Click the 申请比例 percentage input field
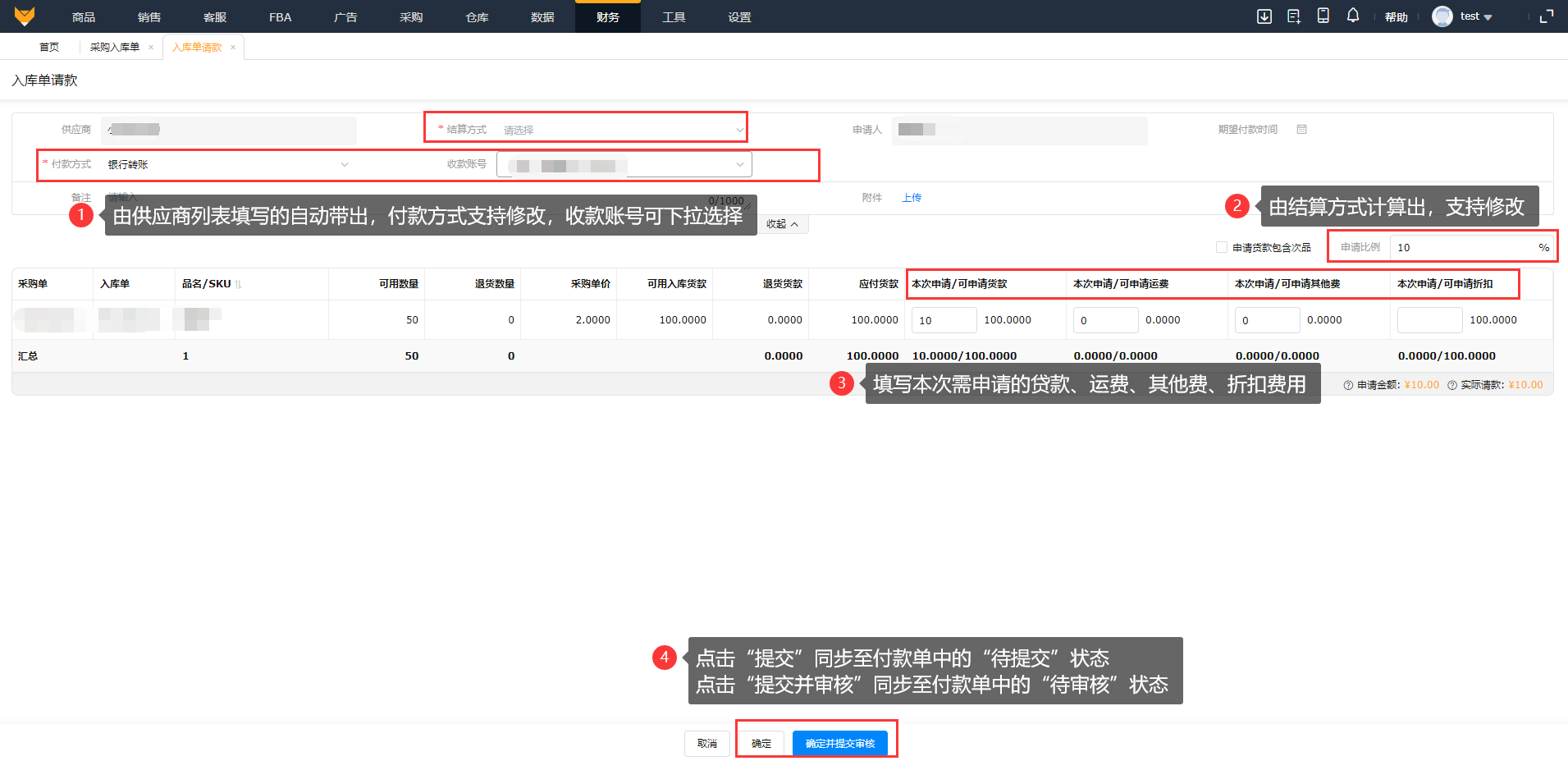 tap(1462, 247)
